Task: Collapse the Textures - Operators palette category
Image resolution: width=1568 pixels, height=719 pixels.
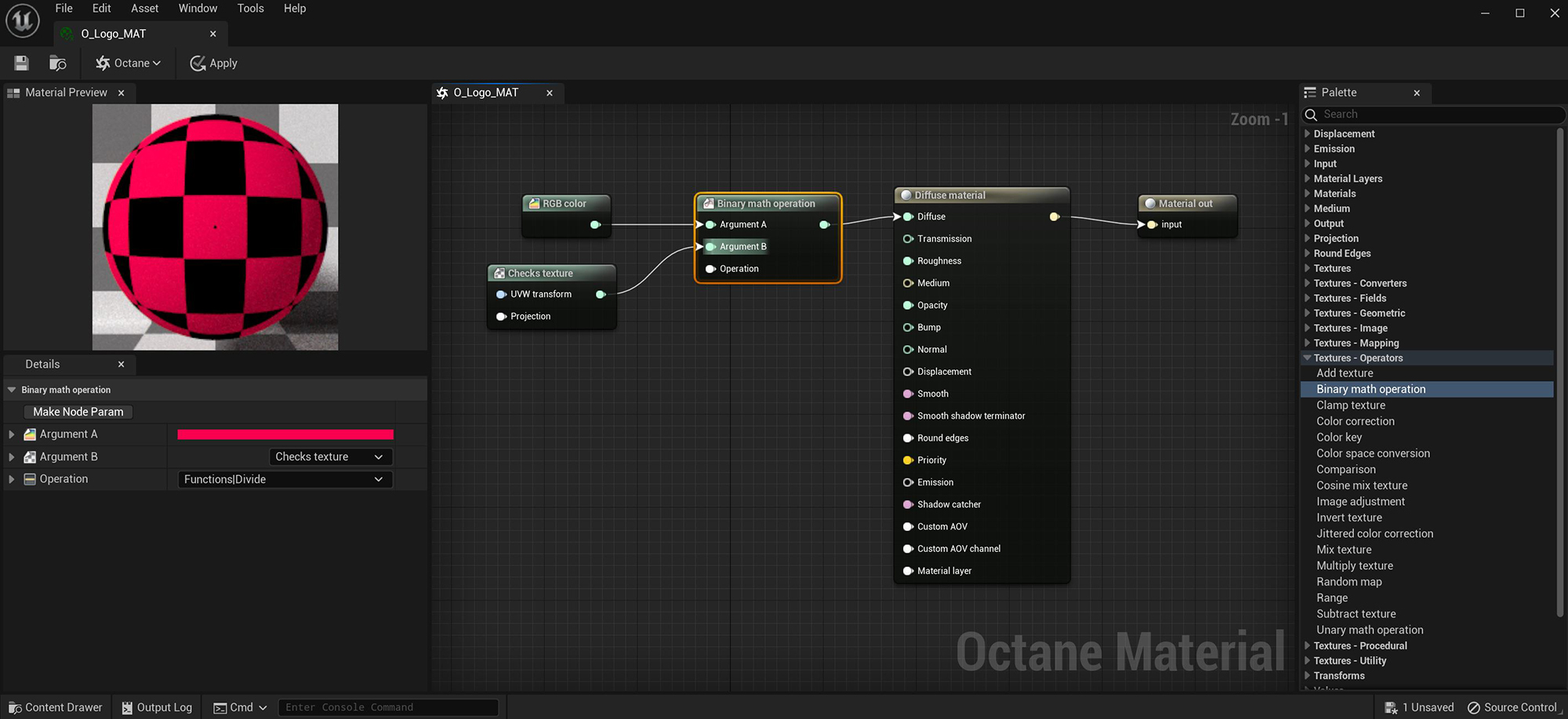Action: [1307, 358]
